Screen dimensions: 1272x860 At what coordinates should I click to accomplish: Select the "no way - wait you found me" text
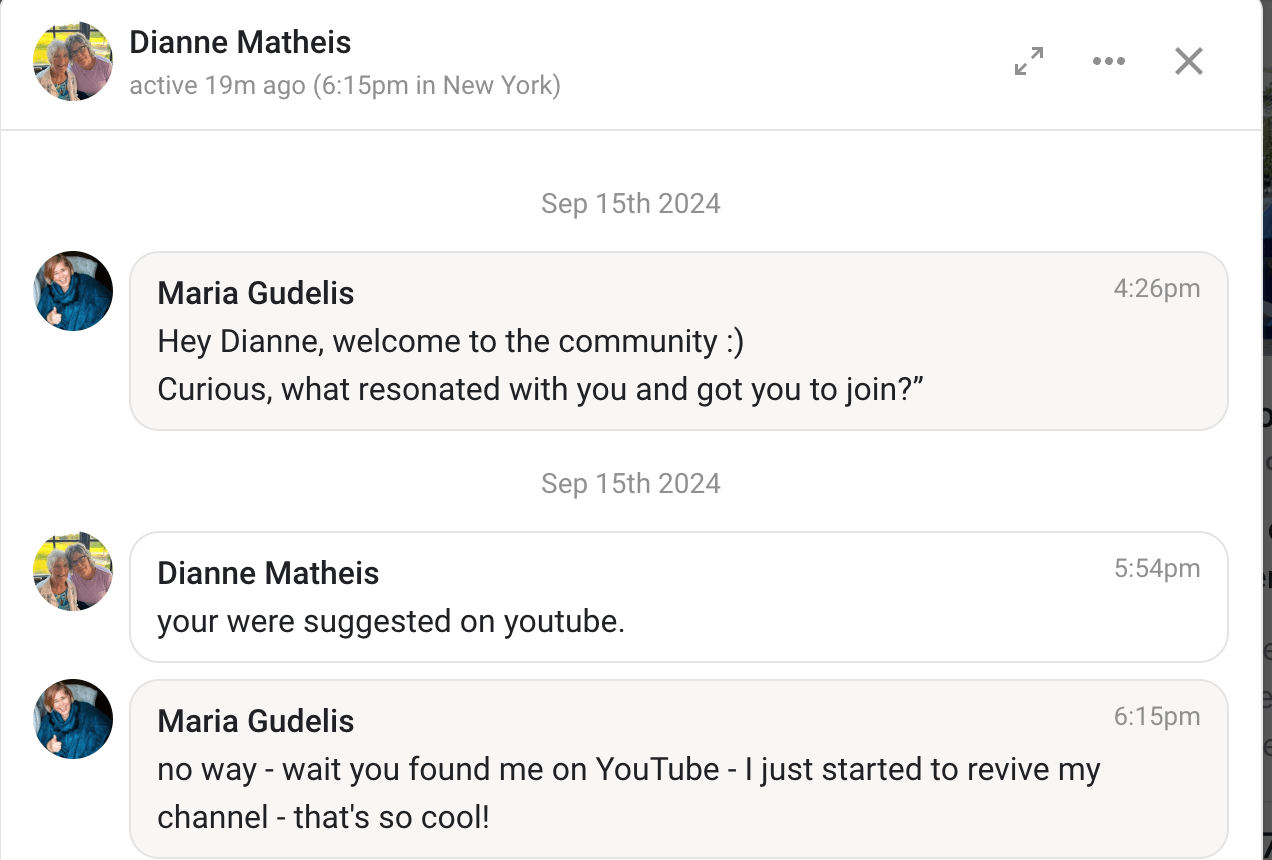point(628,770)
